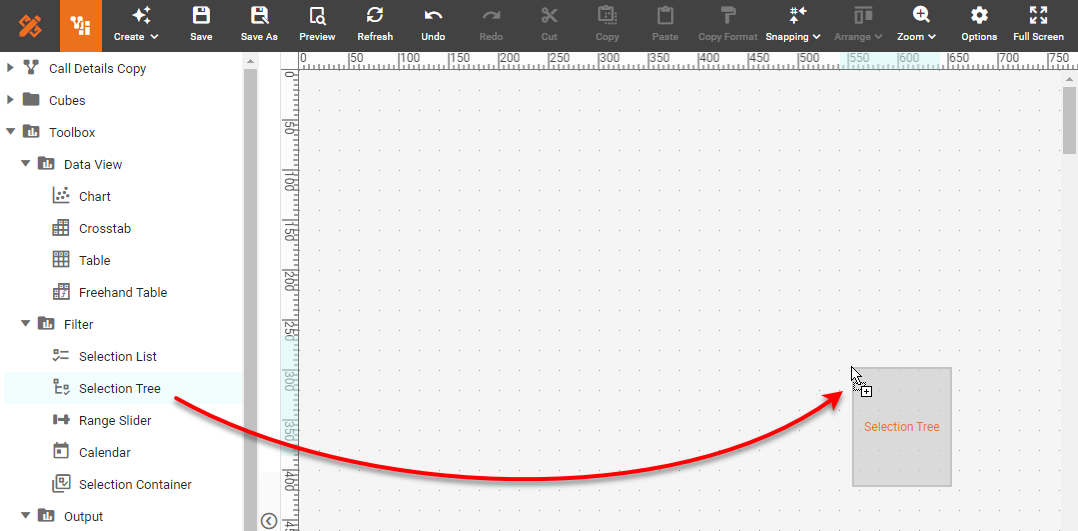The image size is (1078, 531).
Task: Click the canvas vertical scrollbar thumb
Action: pyautogui.click(x=1070, y=121)
